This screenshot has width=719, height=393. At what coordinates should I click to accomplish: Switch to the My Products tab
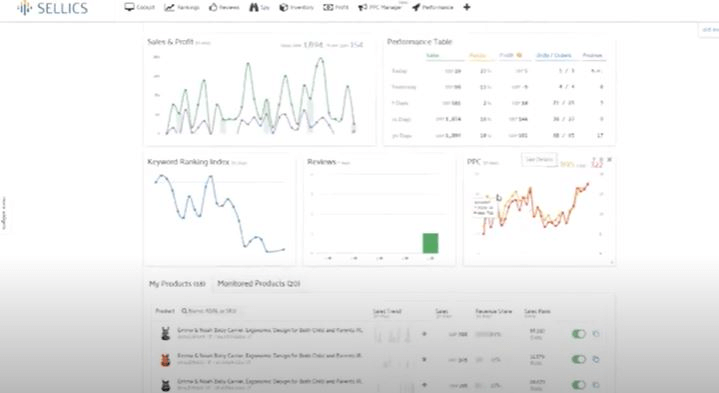point(177,284)
